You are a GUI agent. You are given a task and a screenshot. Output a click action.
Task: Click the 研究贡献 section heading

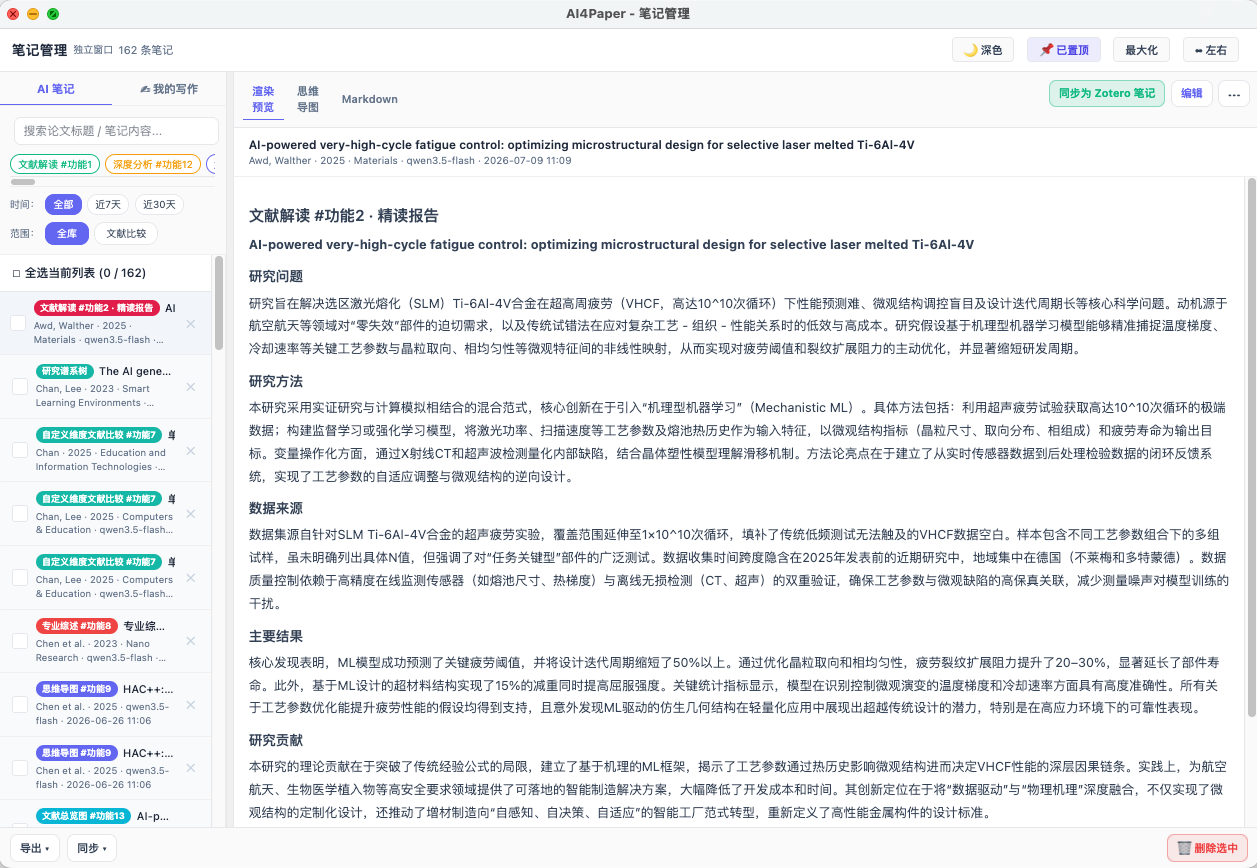[276, 740]
